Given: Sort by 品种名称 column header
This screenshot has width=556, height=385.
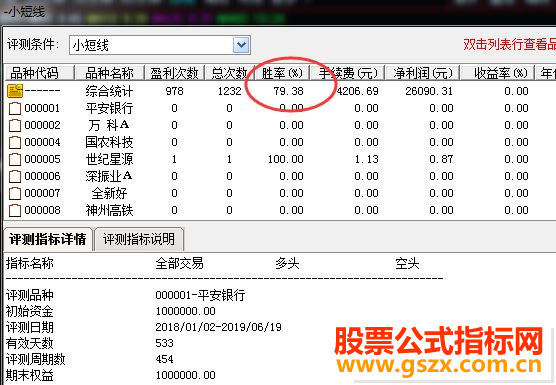Looking at the screenshot, I should (109, 73).
